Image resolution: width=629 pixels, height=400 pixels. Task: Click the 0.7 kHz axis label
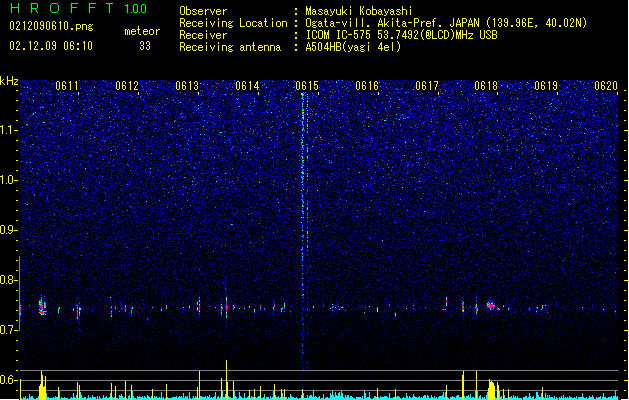coord(8,330)
